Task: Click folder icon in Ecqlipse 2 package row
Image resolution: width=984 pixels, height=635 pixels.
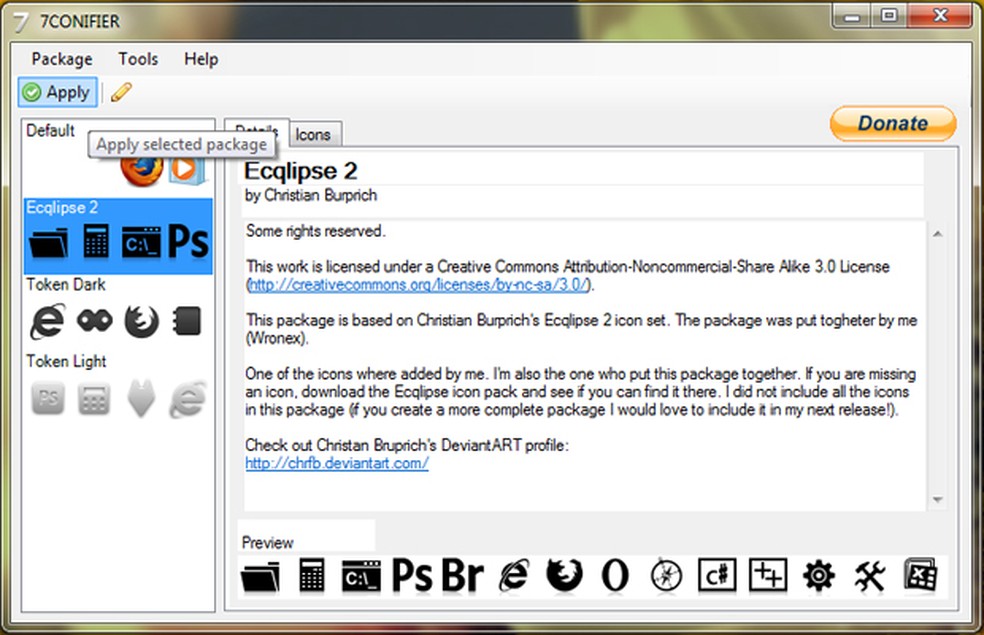Action: [48, 243]
